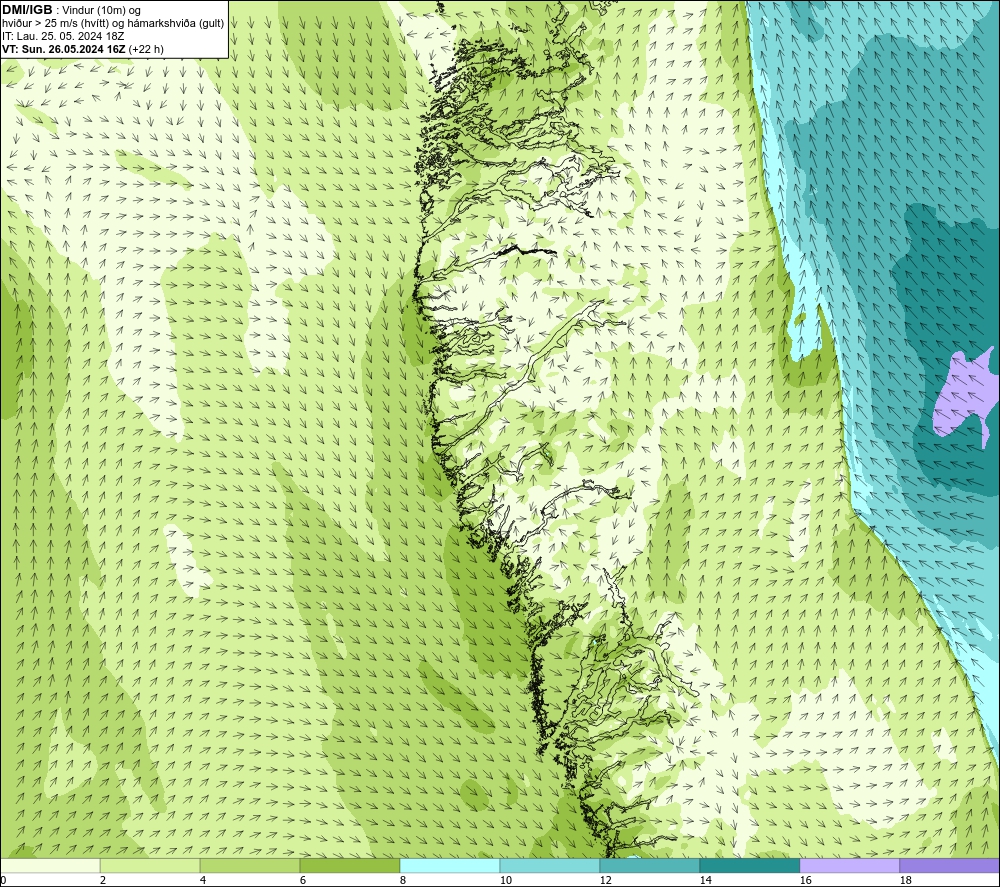The height and width of the screenshot is (887, 1000).
Task: Click the "(+22 h)" forecast offset text
Action: (146, 49)
